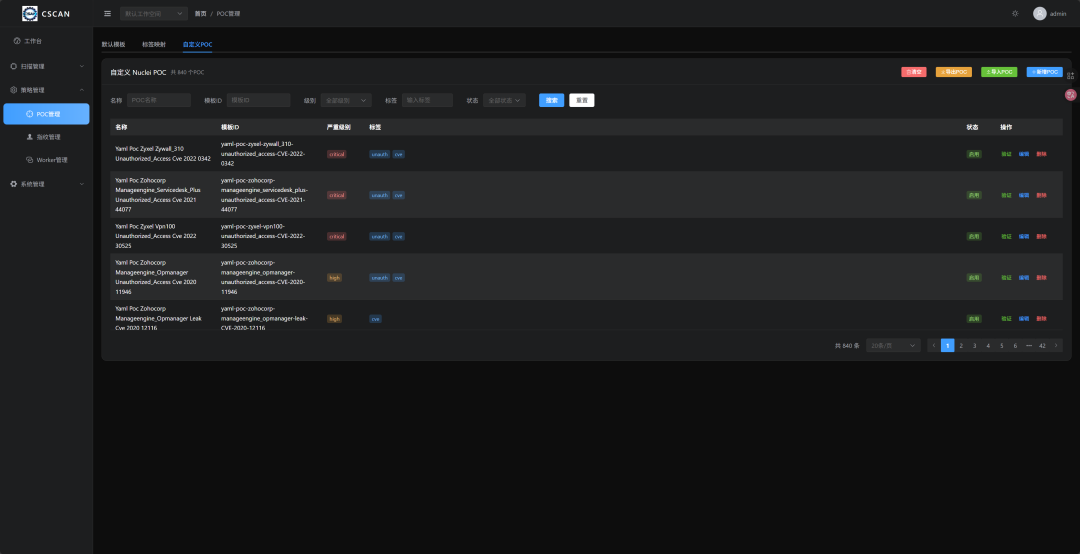
Task: Click the 系统管理 gear icon
Action: [14, 184]
